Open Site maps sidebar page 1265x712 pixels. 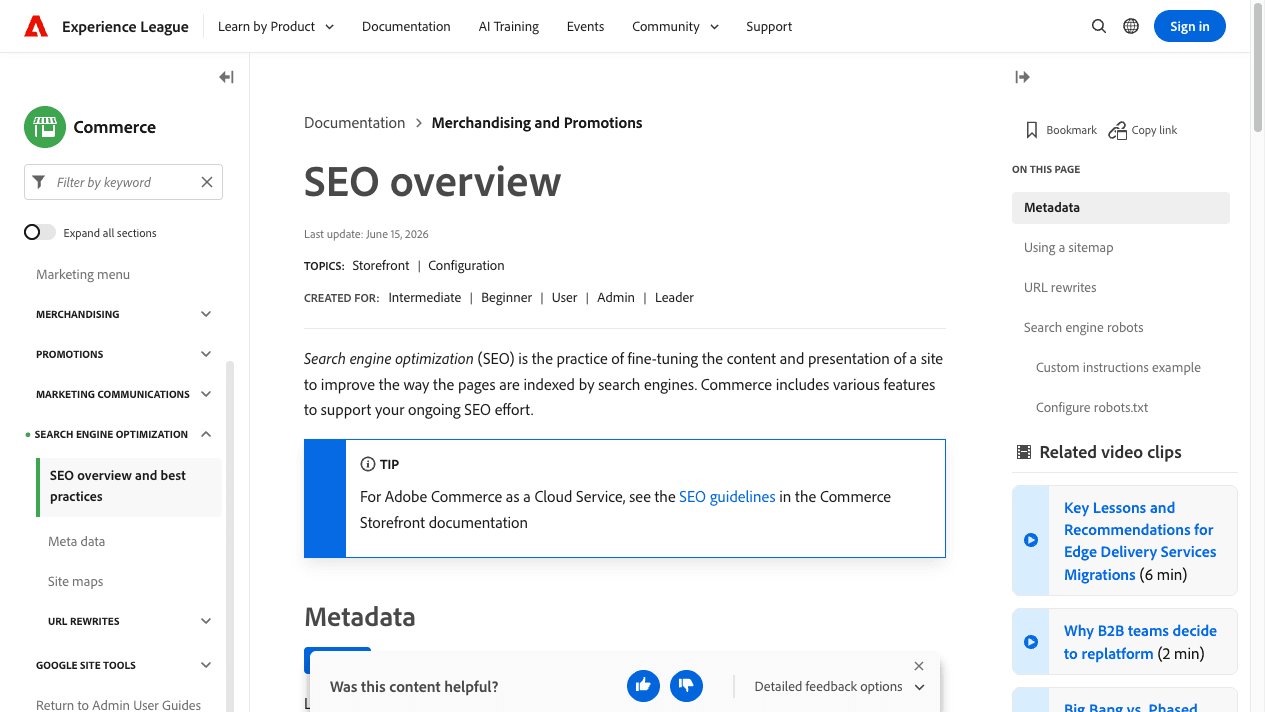pyautogui.click(x=75, y=581)
